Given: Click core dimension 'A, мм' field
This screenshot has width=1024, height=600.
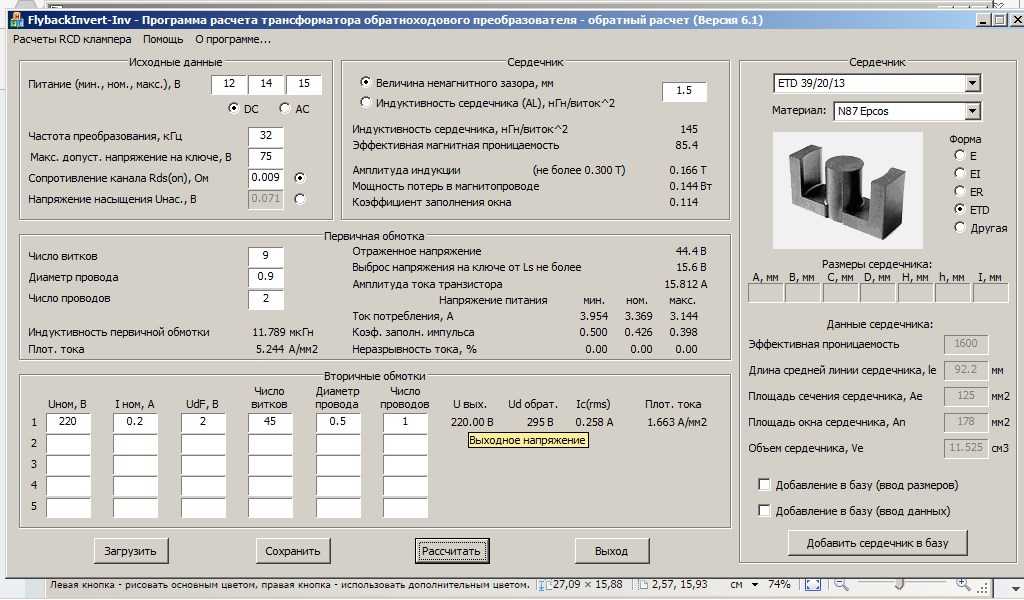Looking at the screenshot, I should coord(765,292).
